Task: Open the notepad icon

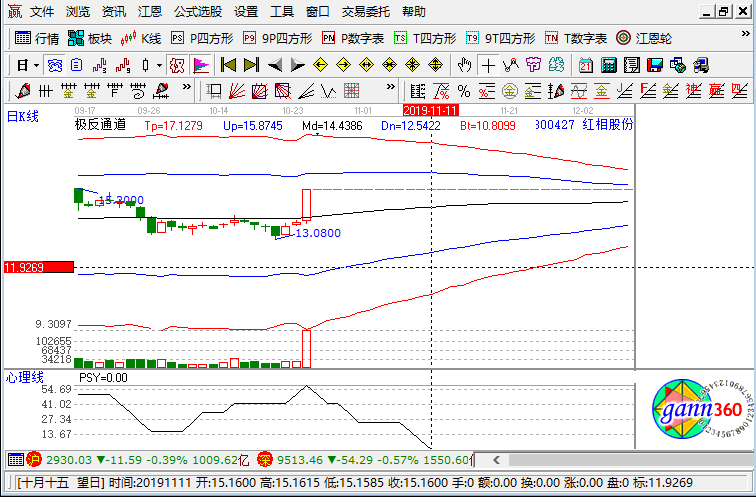Action: point(632,65)
